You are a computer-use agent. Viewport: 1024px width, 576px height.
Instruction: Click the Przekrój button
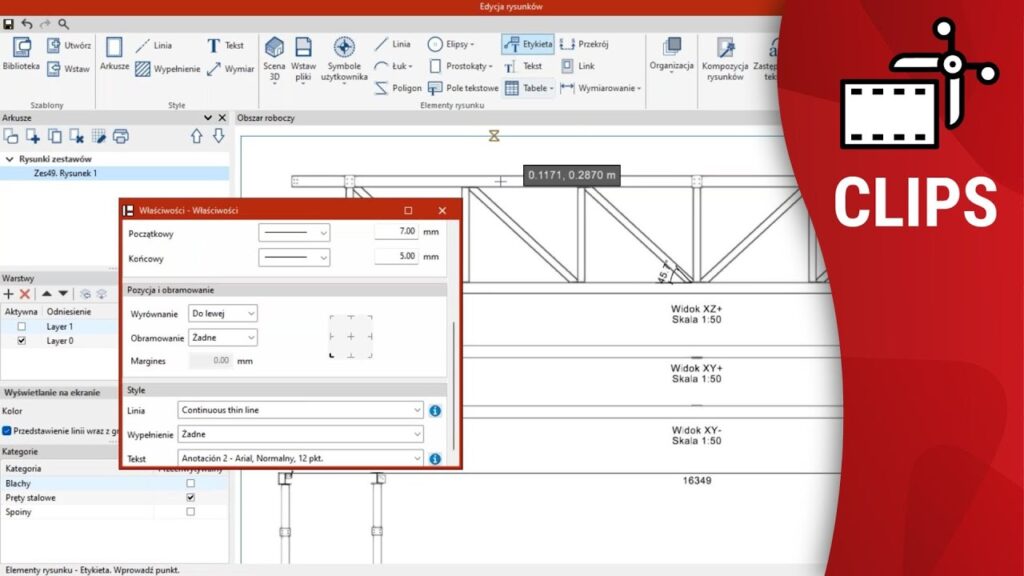(x=585, y=44)
